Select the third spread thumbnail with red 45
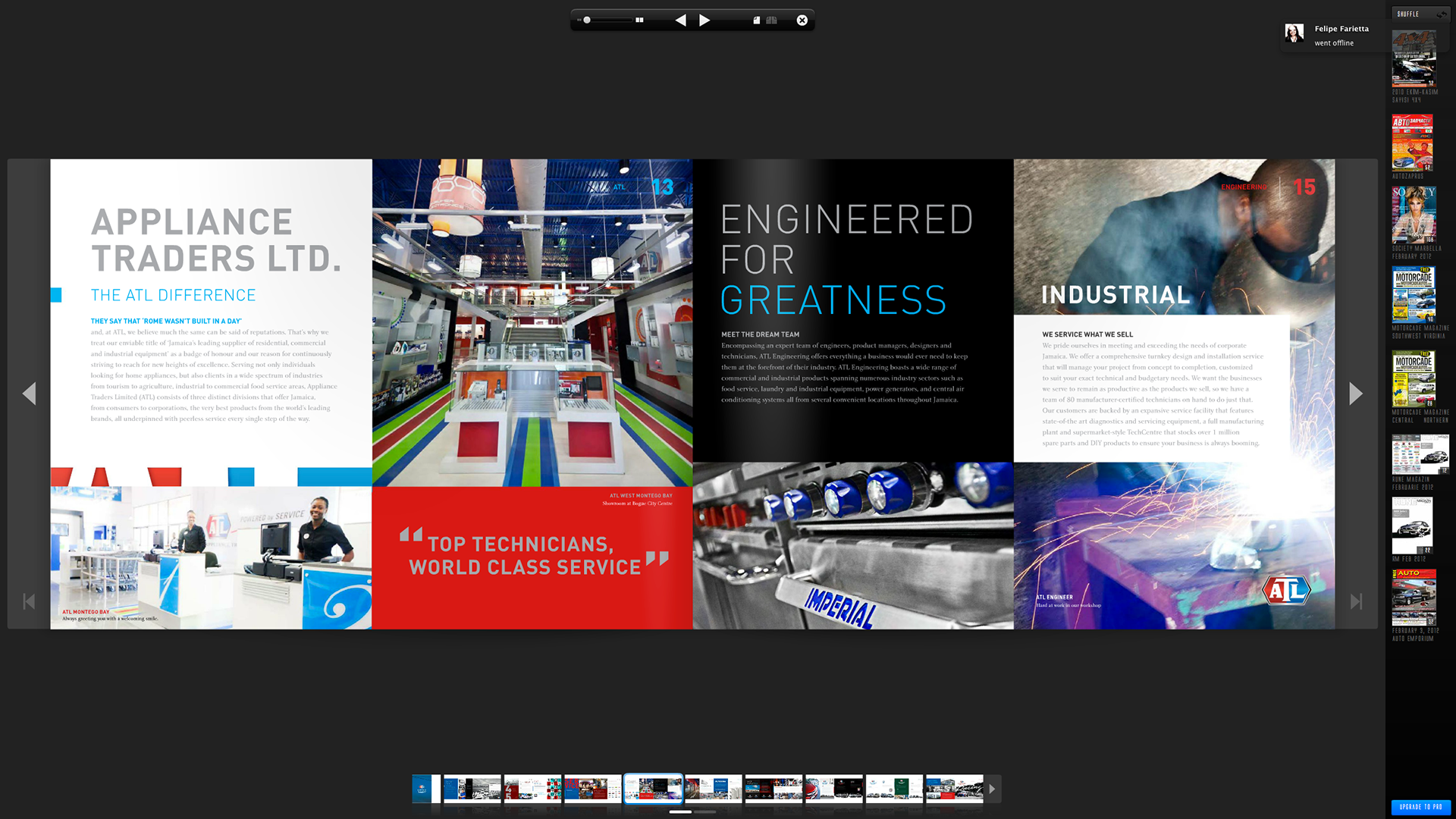The width and height of the screenshot is (1456, 819). point(533,789)
